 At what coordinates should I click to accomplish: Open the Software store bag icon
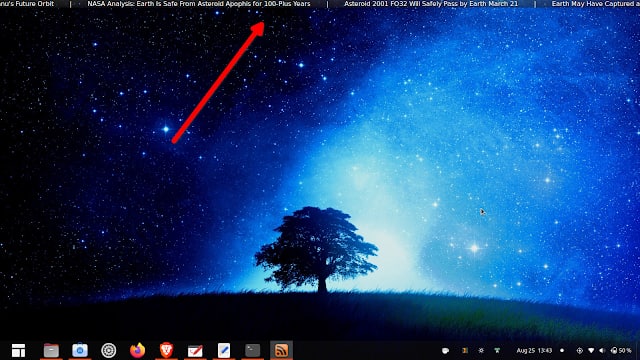point(80,350)
